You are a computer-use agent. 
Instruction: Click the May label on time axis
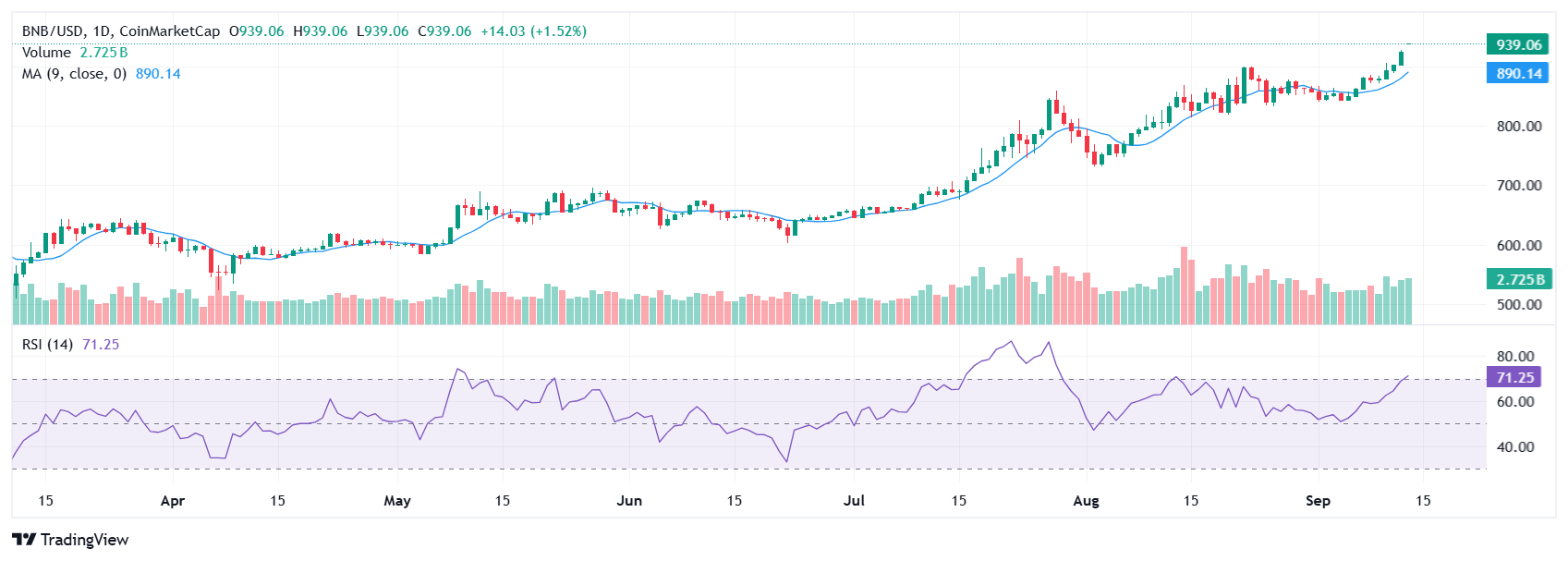[397, 501]
